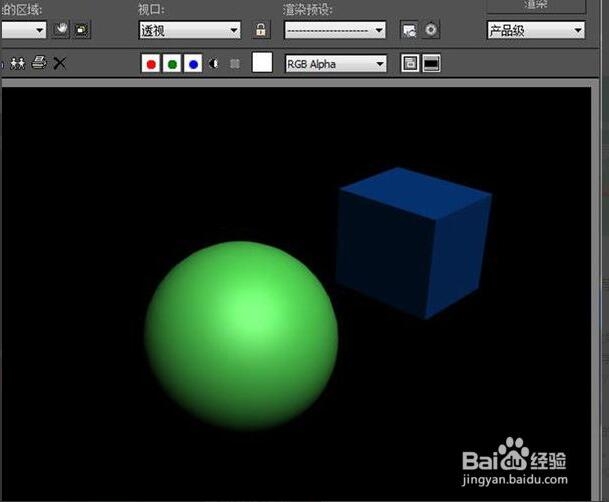Click the blue cube in the render
This screenshot has height=502, width=609.
(x=413, y=243)
